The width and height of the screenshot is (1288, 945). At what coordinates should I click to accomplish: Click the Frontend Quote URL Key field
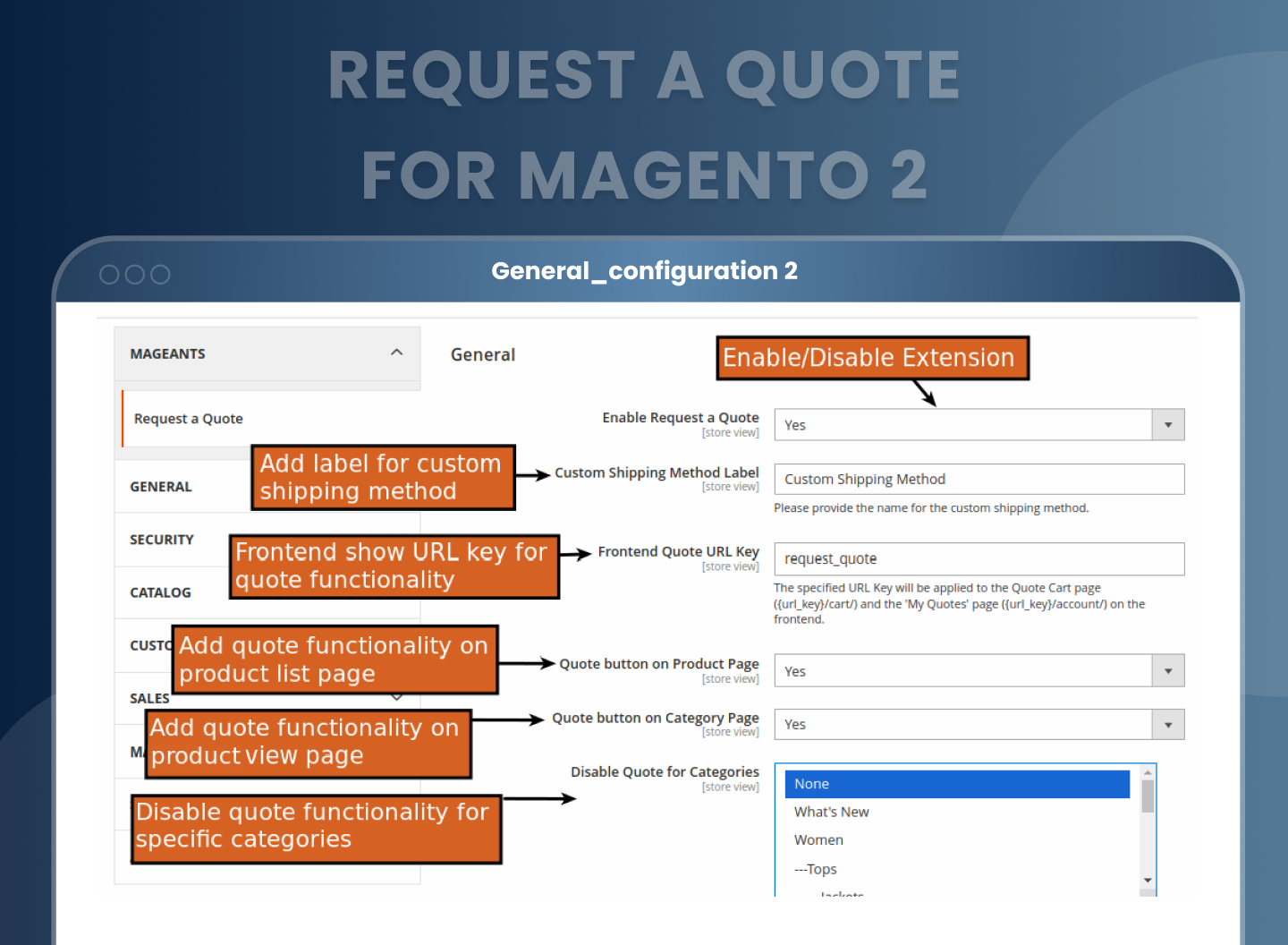[x=979, y=559]
